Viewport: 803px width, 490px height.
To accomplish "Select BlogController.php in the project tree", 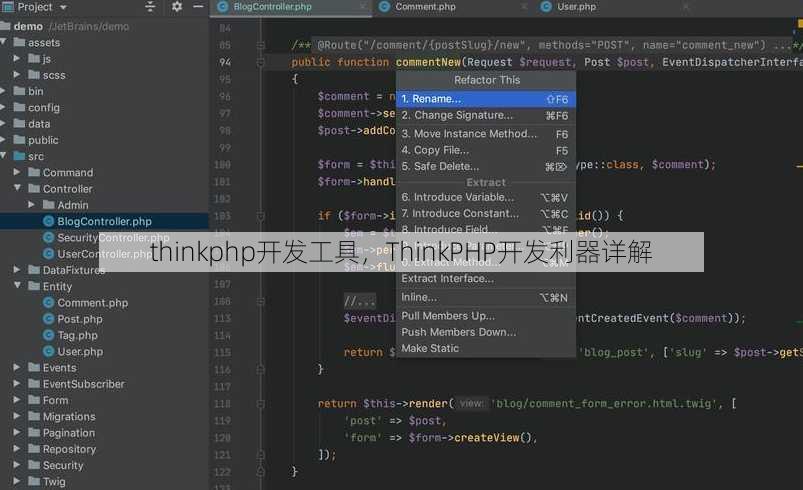I will (104, 221).
